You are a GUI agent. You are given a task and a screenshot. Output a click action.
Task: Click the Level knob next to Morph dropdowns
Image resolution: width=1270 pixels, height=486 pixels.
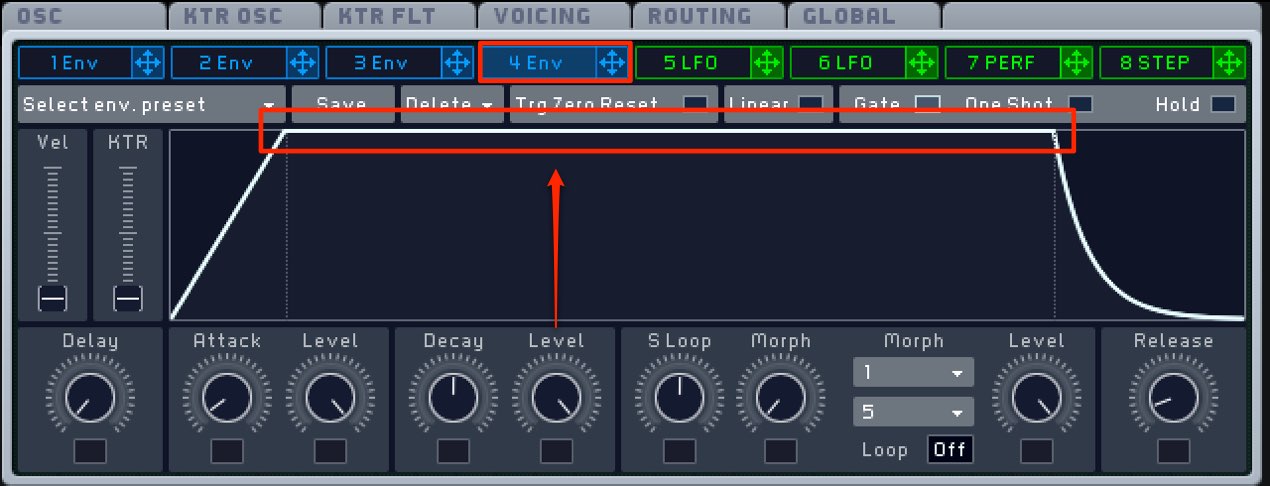click(1036, 400)
